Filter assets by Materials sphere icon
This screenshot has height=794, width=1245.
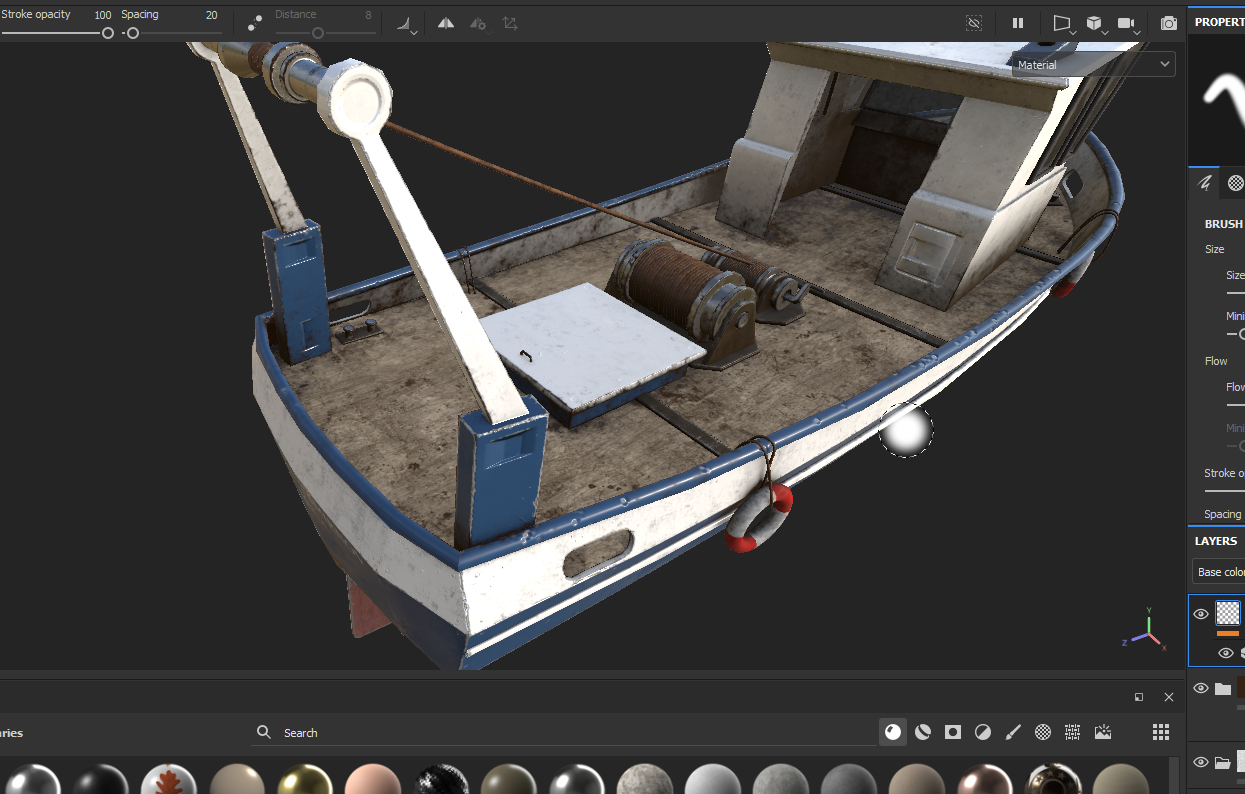pos(892,732)
